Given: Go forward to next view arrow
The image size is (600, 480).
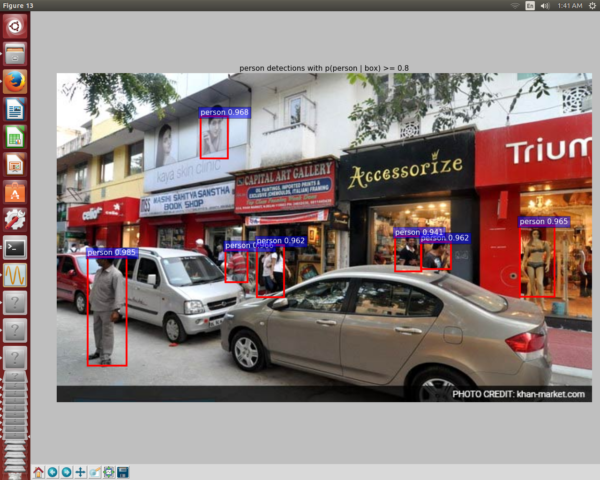Looking at the screenshot, I should coord(66,471).
